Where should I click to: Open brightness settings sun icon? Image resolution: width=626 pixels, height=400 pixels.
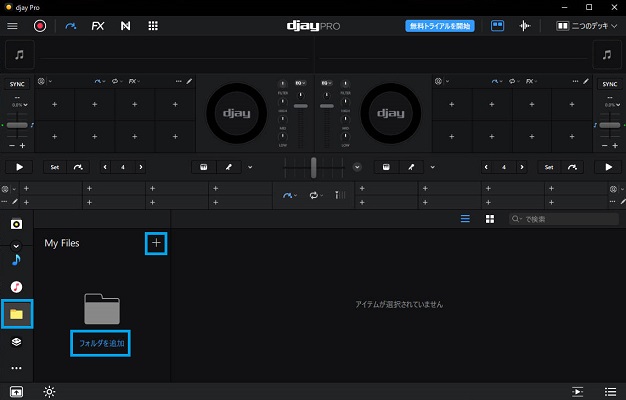point(49,392)
